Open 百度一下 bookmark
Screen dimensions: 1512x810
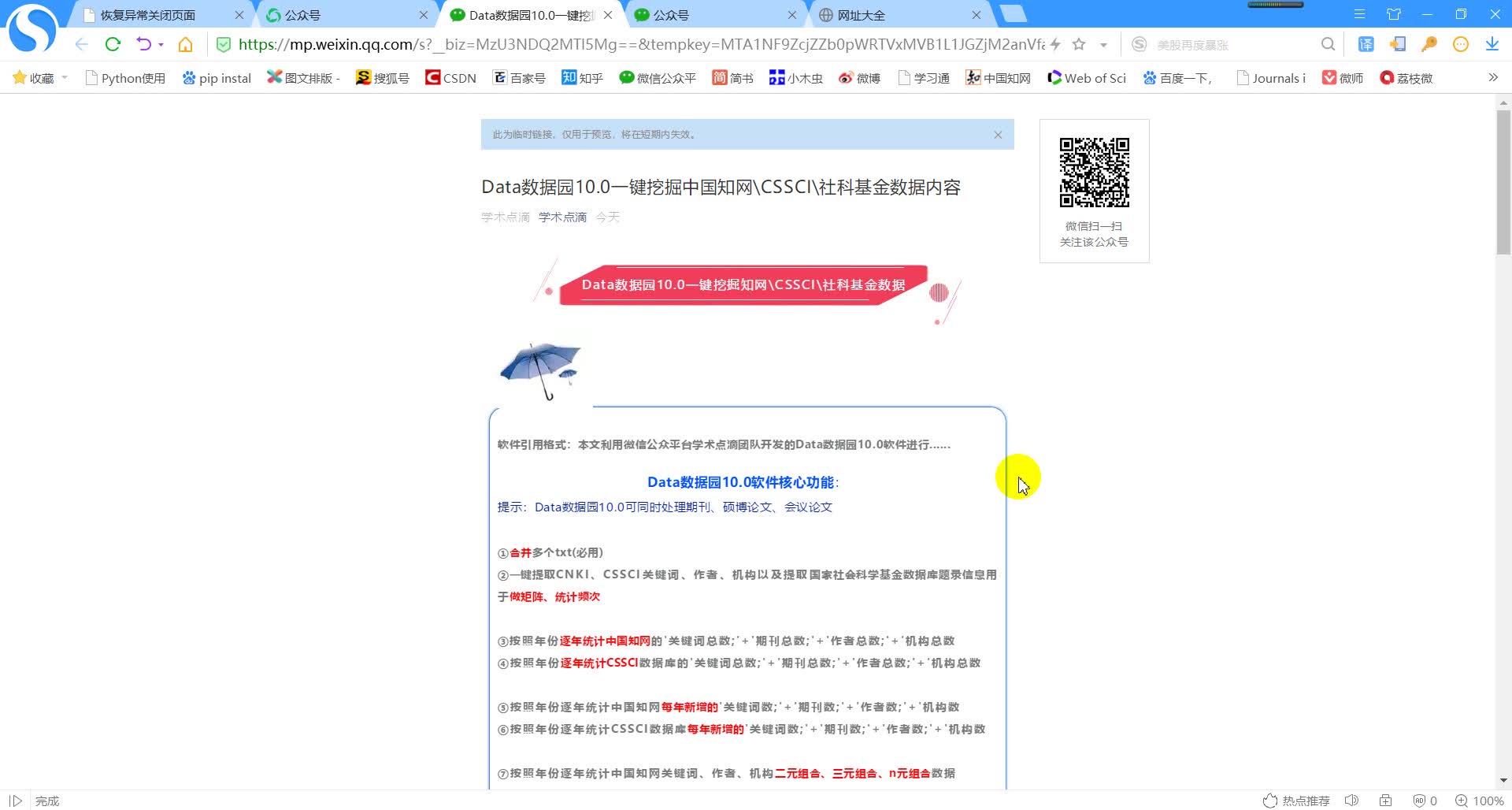(x=1178, y=78)
